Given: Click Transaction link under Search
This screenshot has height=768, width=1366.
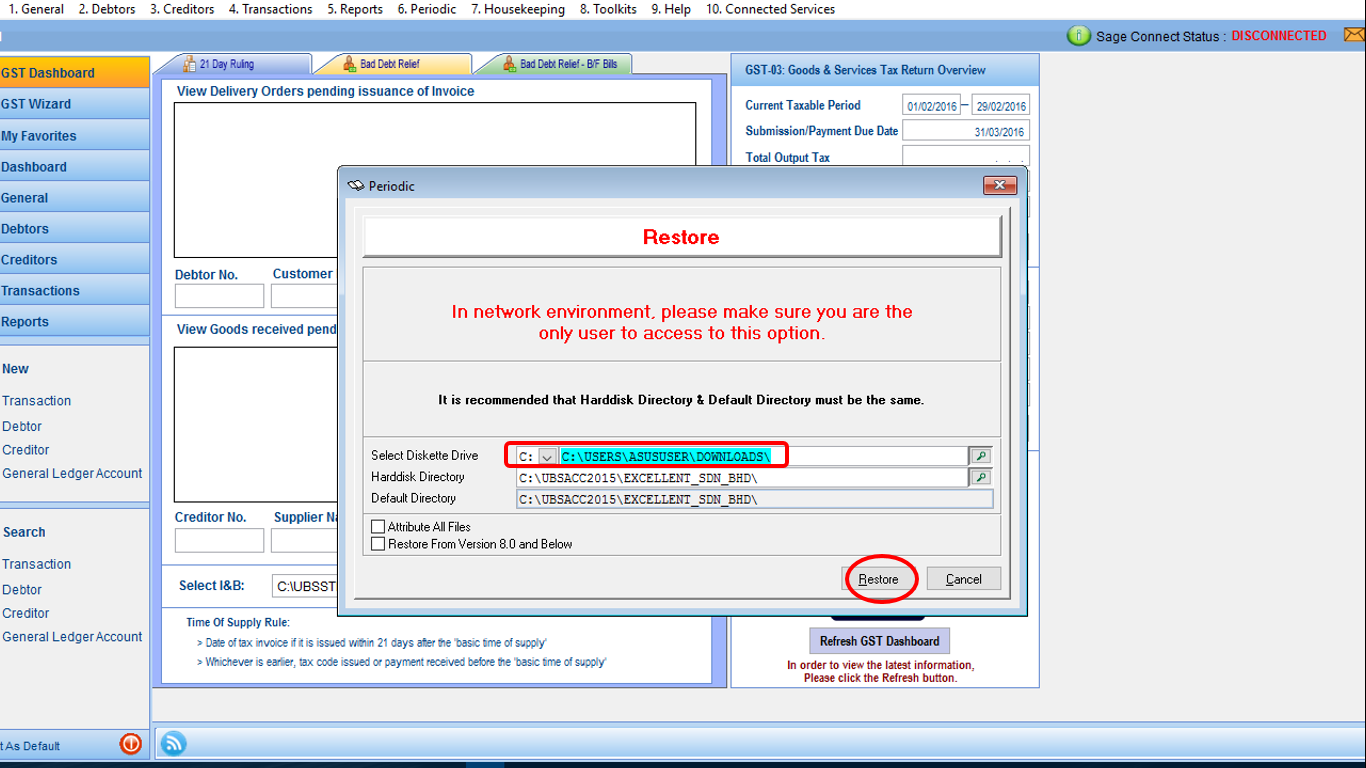Looking at the screenshot, I should [x=36, y=564].
